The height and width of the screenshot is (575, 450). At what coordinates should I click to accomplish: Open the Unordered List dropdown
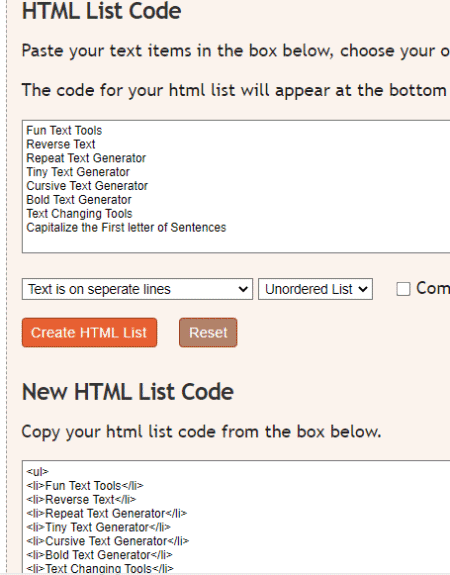315,289
